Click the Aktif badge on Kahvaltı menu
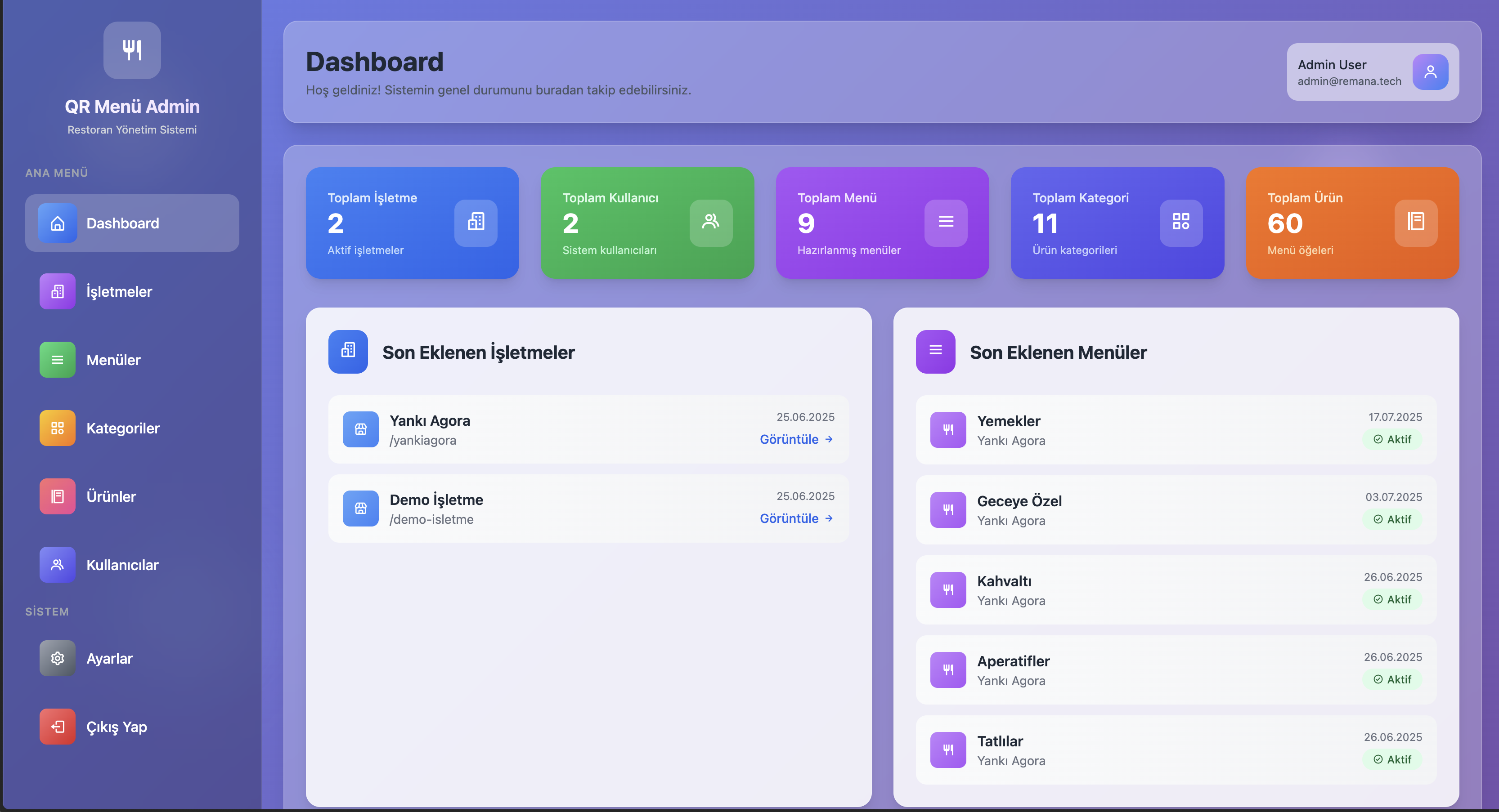This screenshot has width=1499, height=812. click(x=1392, y=600)
